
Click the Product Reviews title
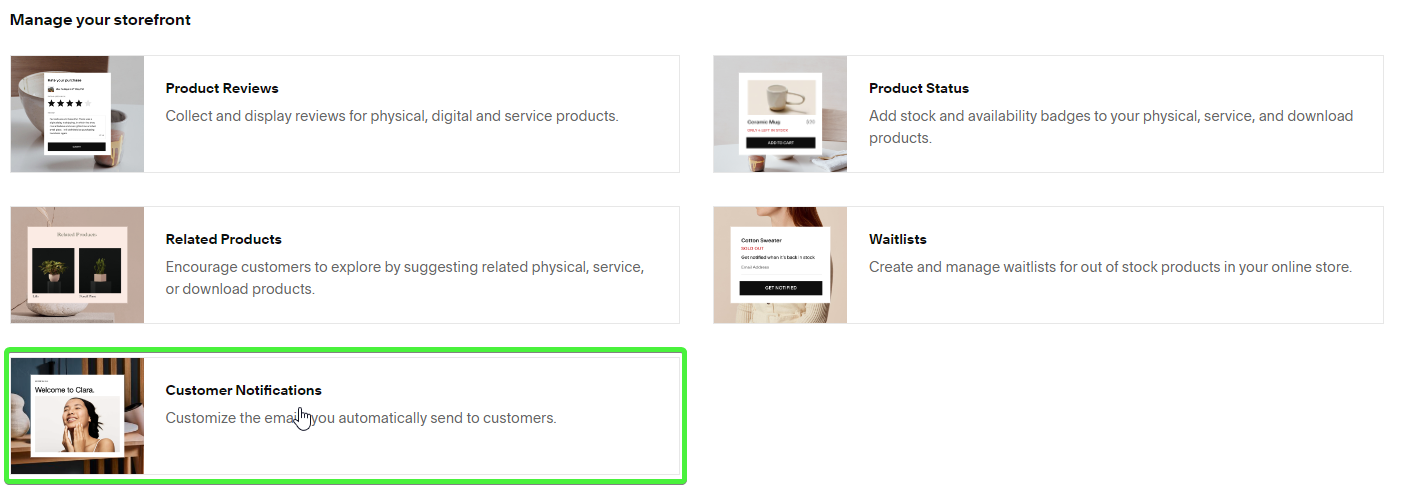(222, 88)
